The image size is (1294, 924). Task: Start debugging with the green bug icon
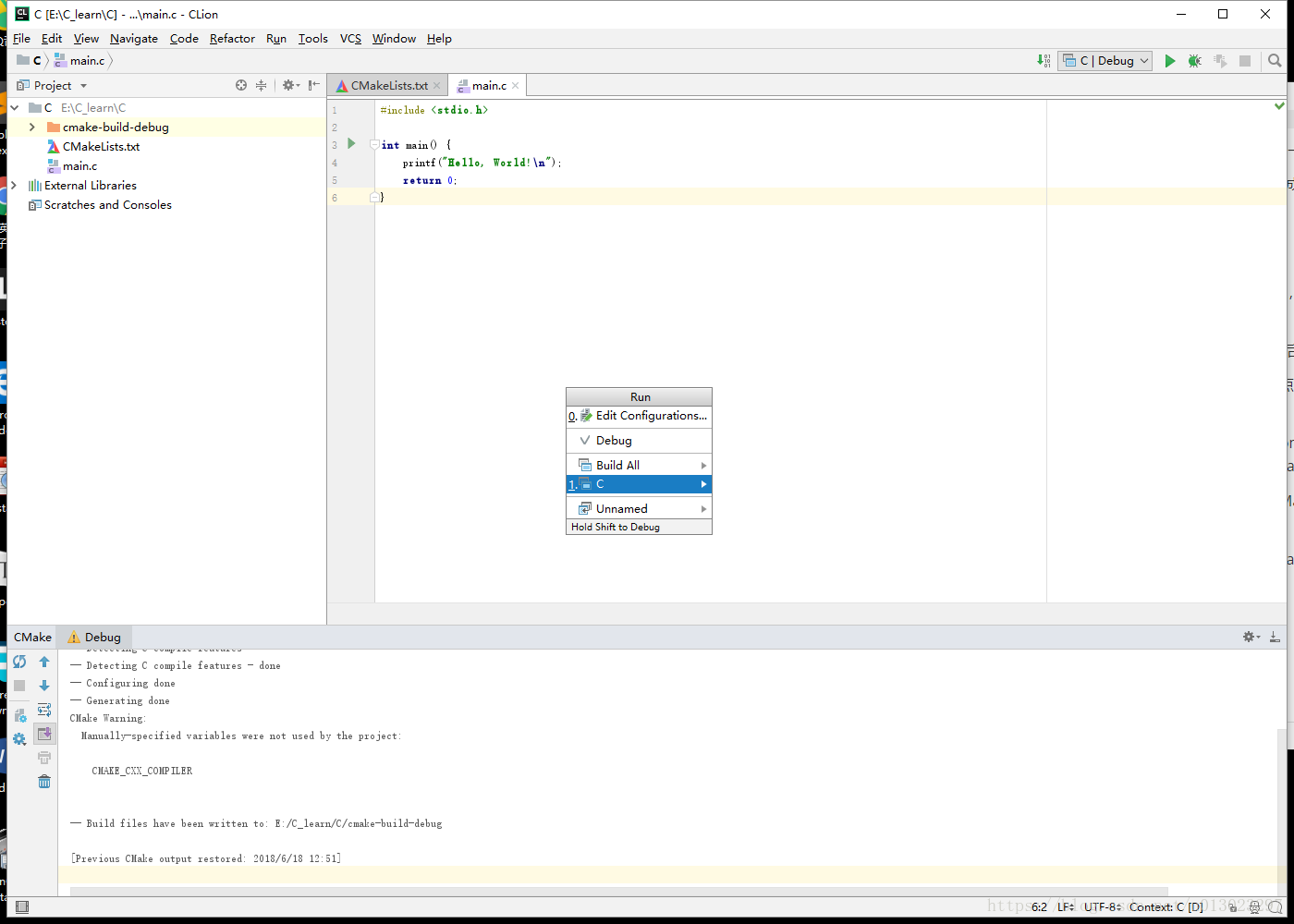1194,61
